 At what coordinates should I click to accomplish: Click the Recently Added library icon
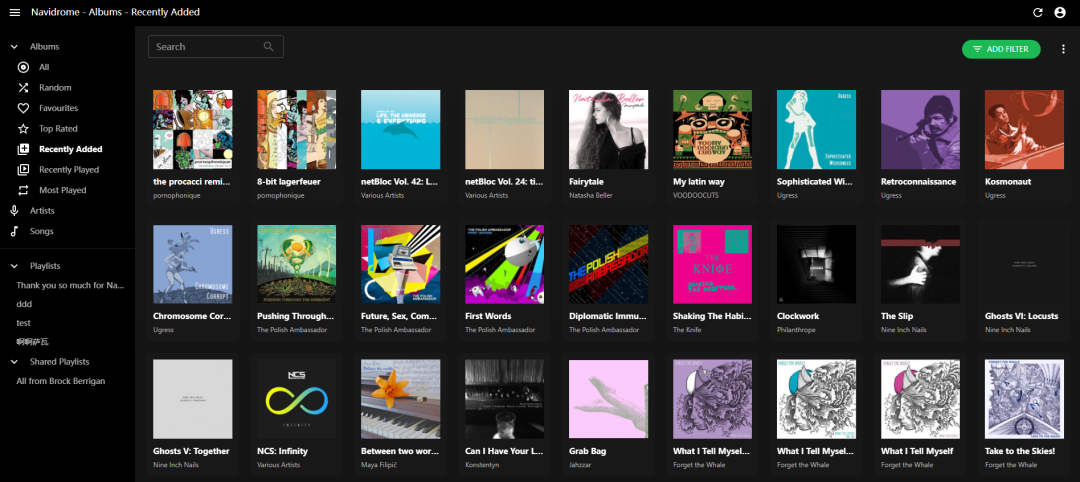click(23, 149)
